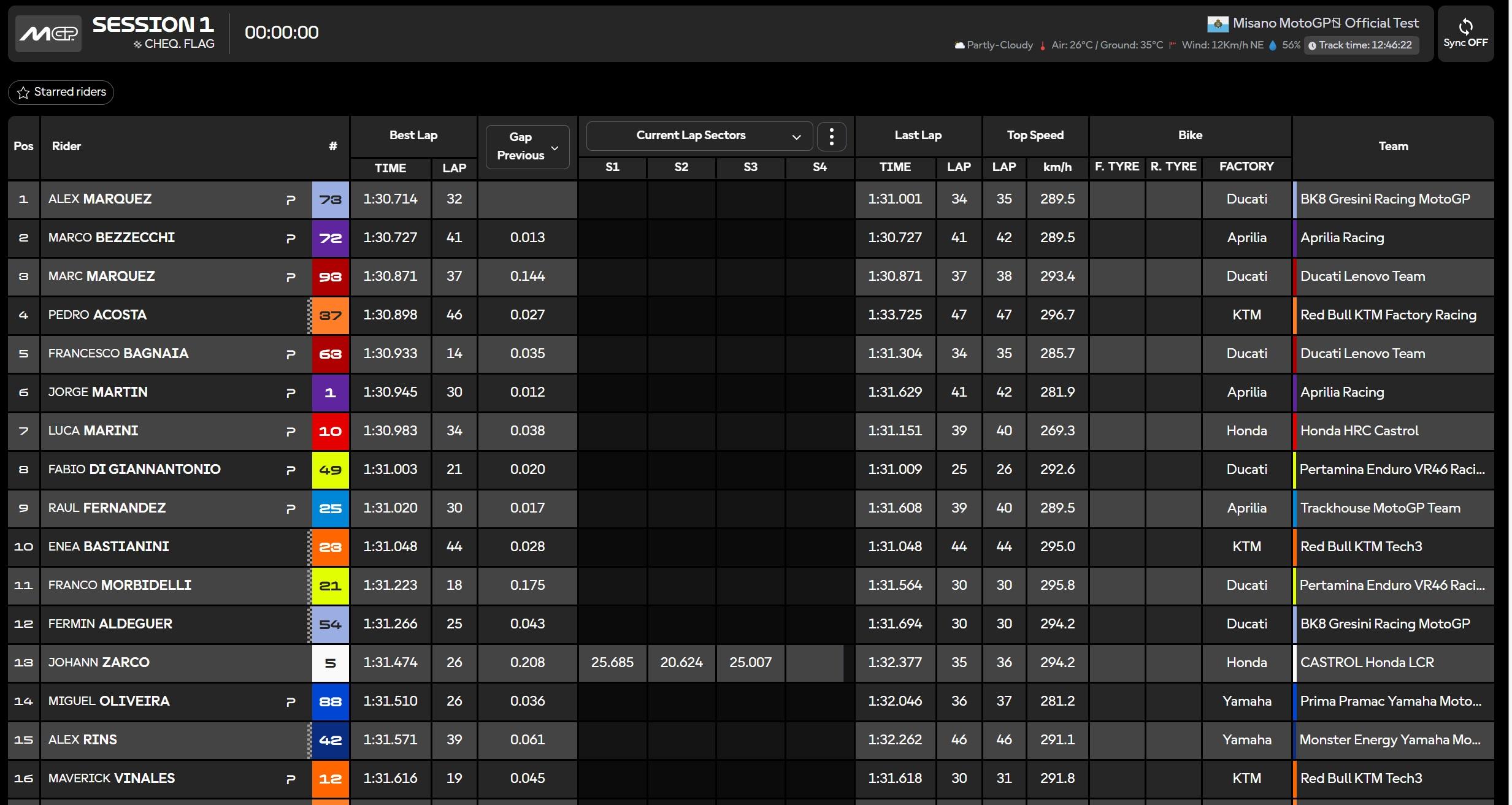Click the pit icon for Raul Fernandez
1512x805 pixels.
[291, 509]
